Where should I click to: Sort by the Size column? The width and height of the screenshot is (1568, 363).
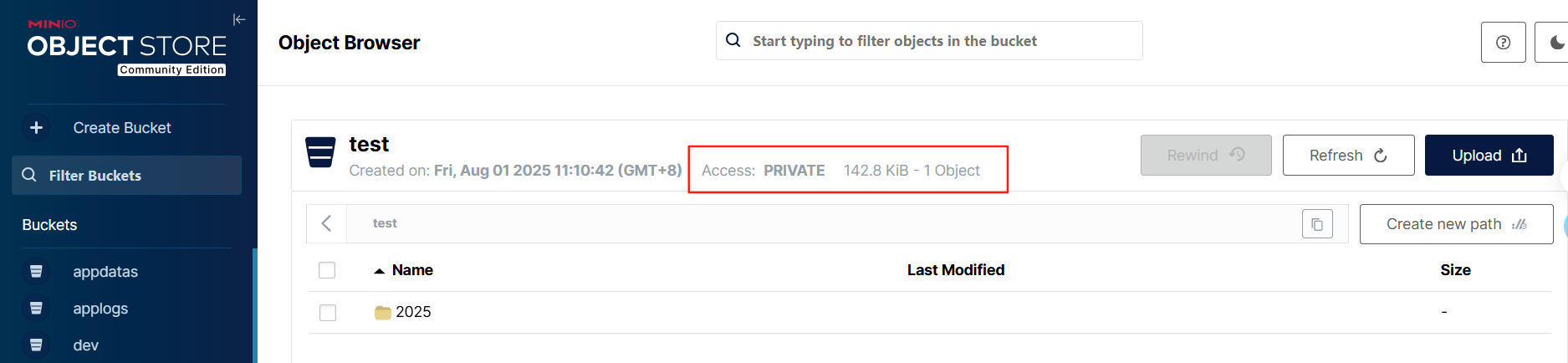pyautogui.click(x=1455, y=270)
